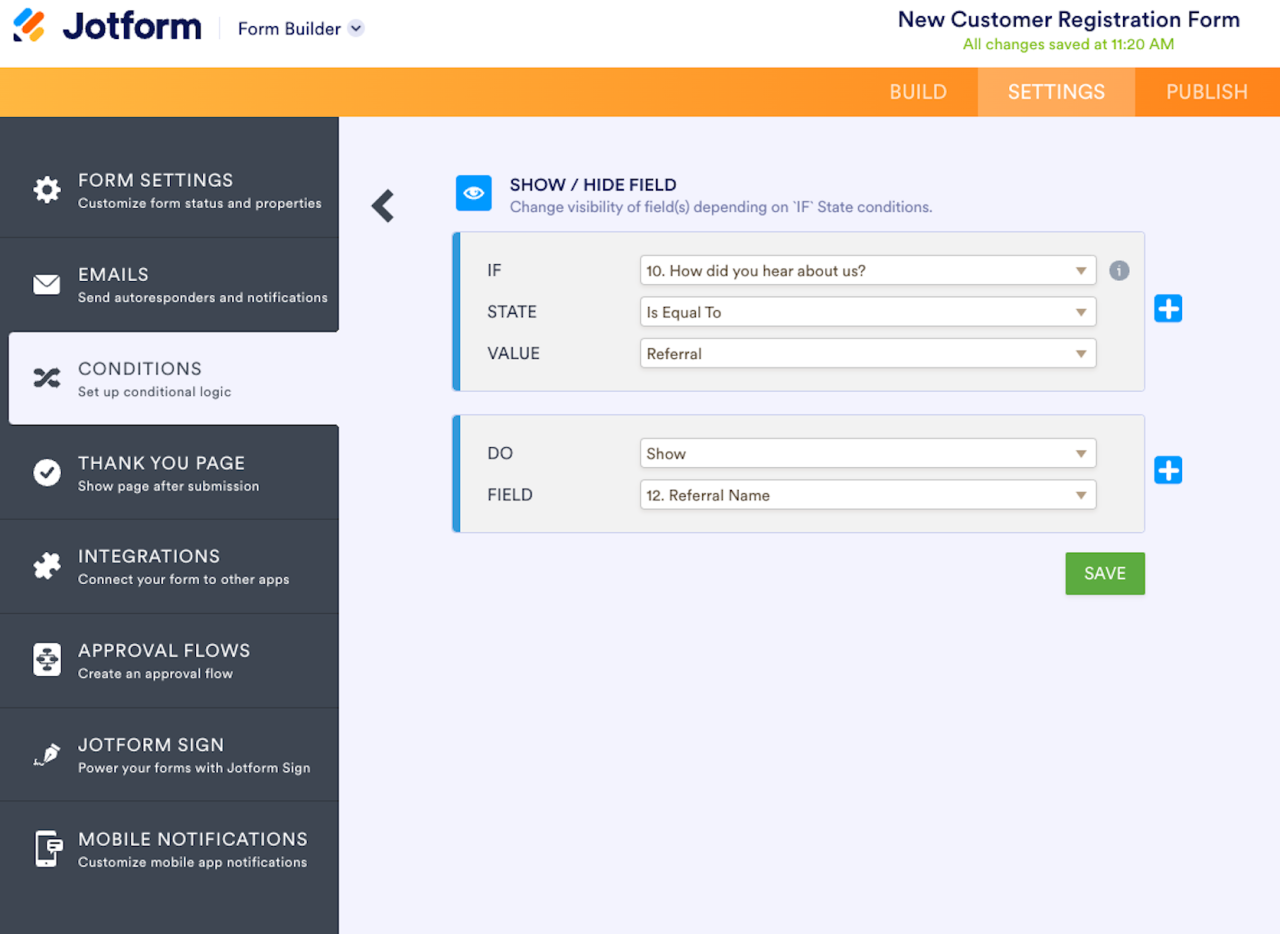Viewport: 1280px width, 934px height.
Task: Open the Mobile Notifications menu item
Action: [x=169, y=849]
